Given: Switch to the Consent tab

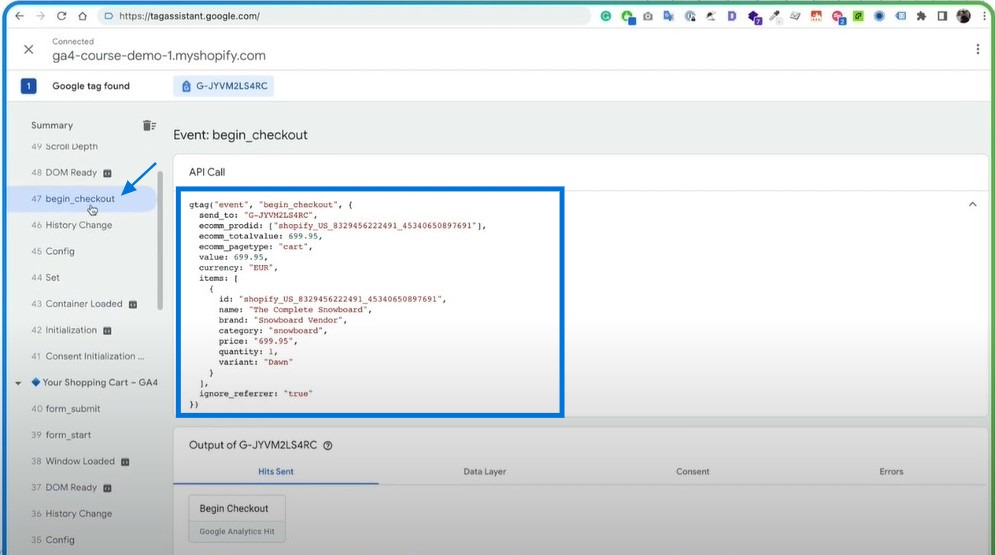Looking at the screenshot, I should coord(692,471).
